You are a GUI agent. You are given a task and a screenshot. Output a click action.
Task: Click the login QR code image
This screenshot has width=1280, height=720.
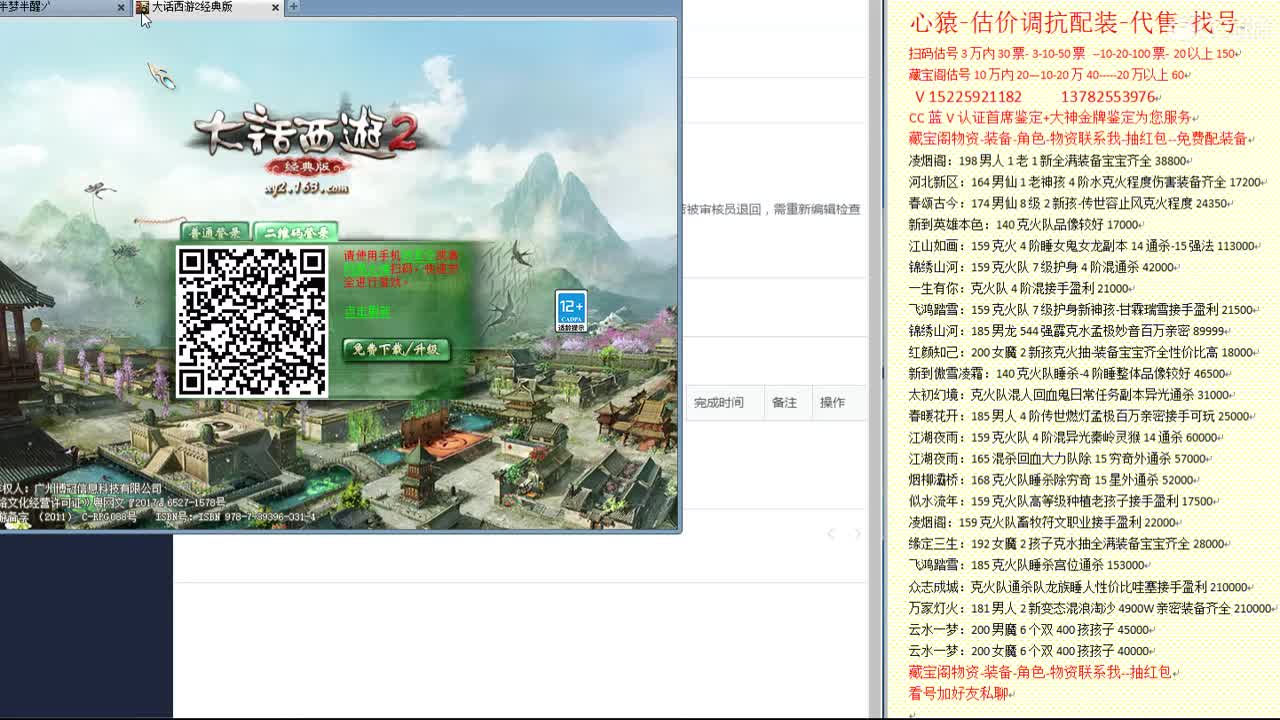point(252,321)
